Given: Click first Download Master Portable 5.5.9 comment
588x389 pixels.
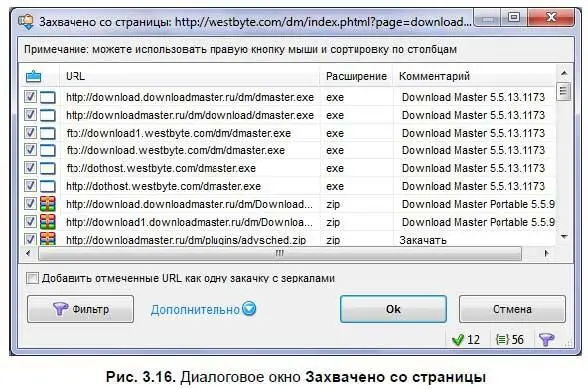Looking at the screenshot, I should click(x=478, y=204).
